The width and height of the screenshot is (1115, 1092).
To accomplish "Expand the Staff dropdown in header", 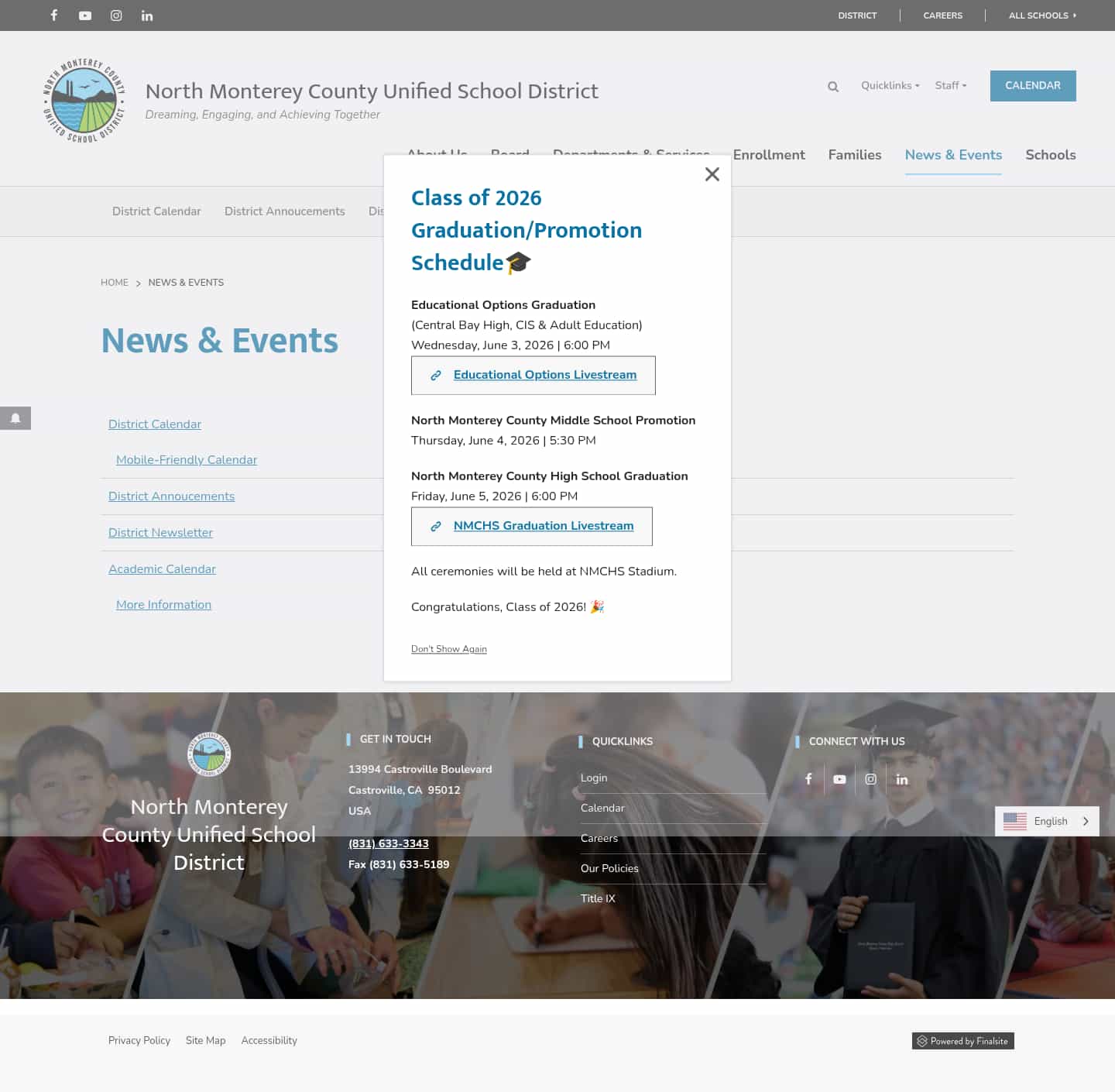I will point(951,85).
